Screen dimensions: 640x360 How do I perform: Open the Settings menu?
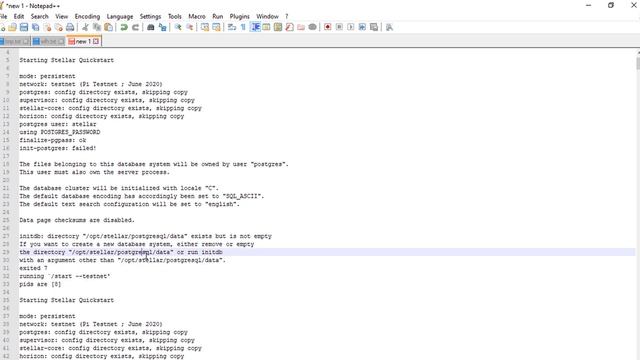(x=150, y=16)
